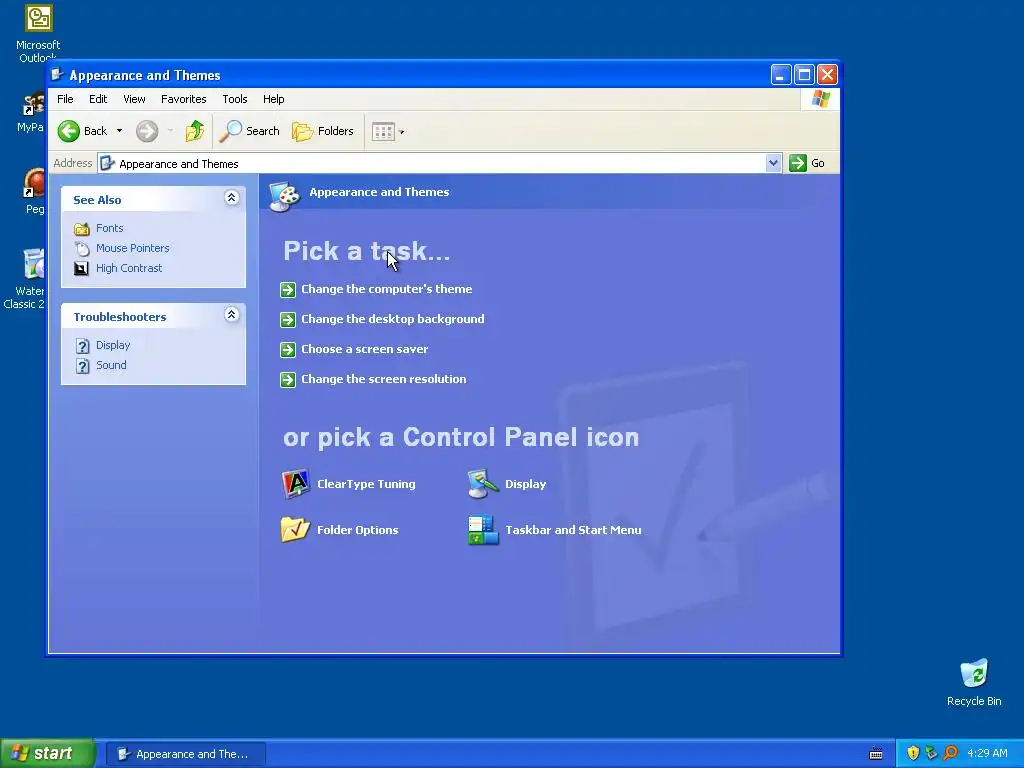Open Search from the toolbar
Viewport: 1024px width, 768px height.
[x=249, y=131]
